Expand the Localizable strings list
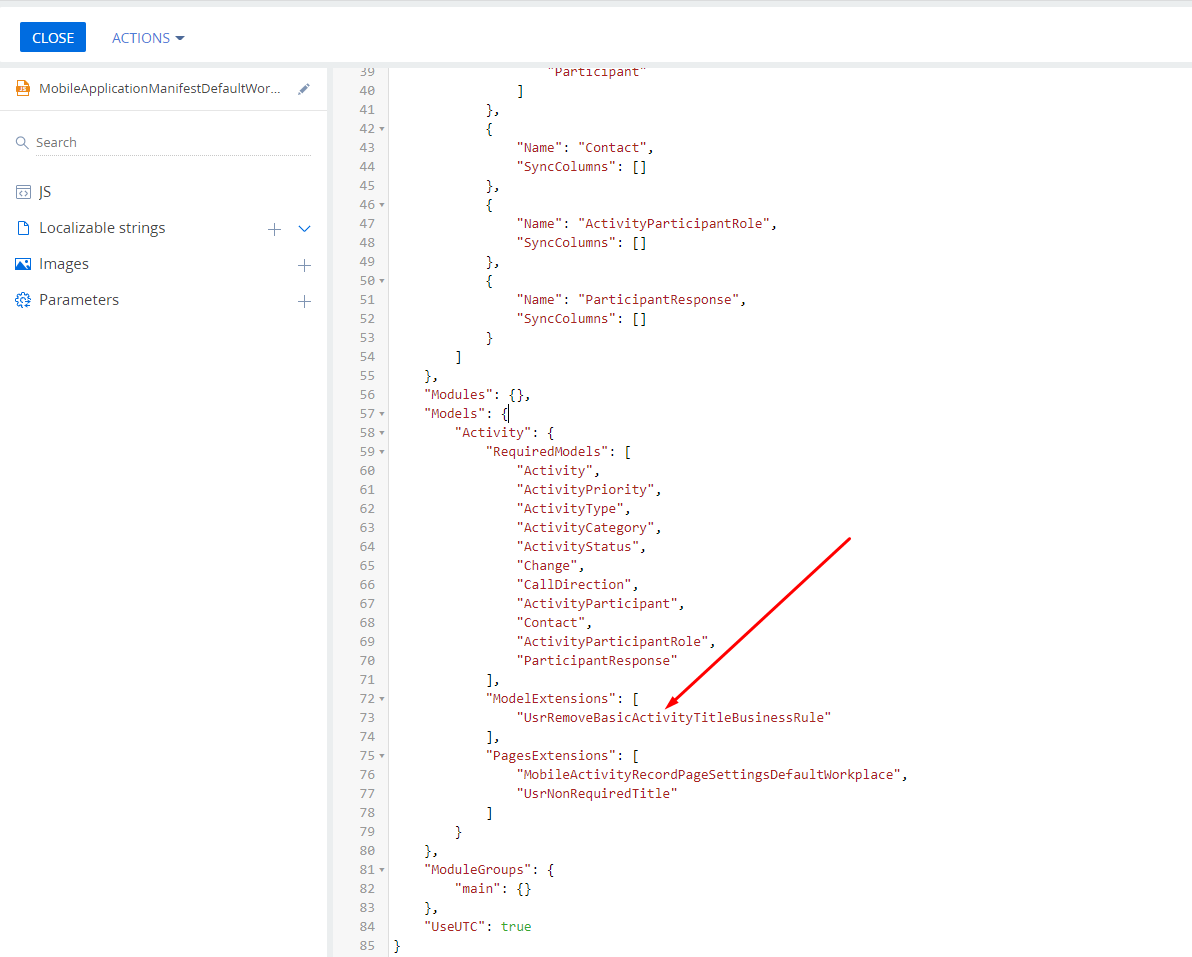 click(x=304, y=229)
